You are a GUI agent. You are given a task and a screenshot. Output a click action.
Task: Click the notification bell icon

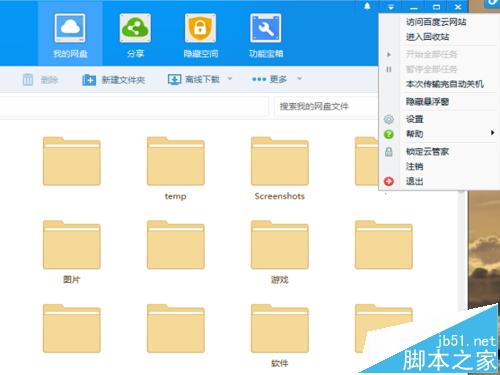(367, 6)
